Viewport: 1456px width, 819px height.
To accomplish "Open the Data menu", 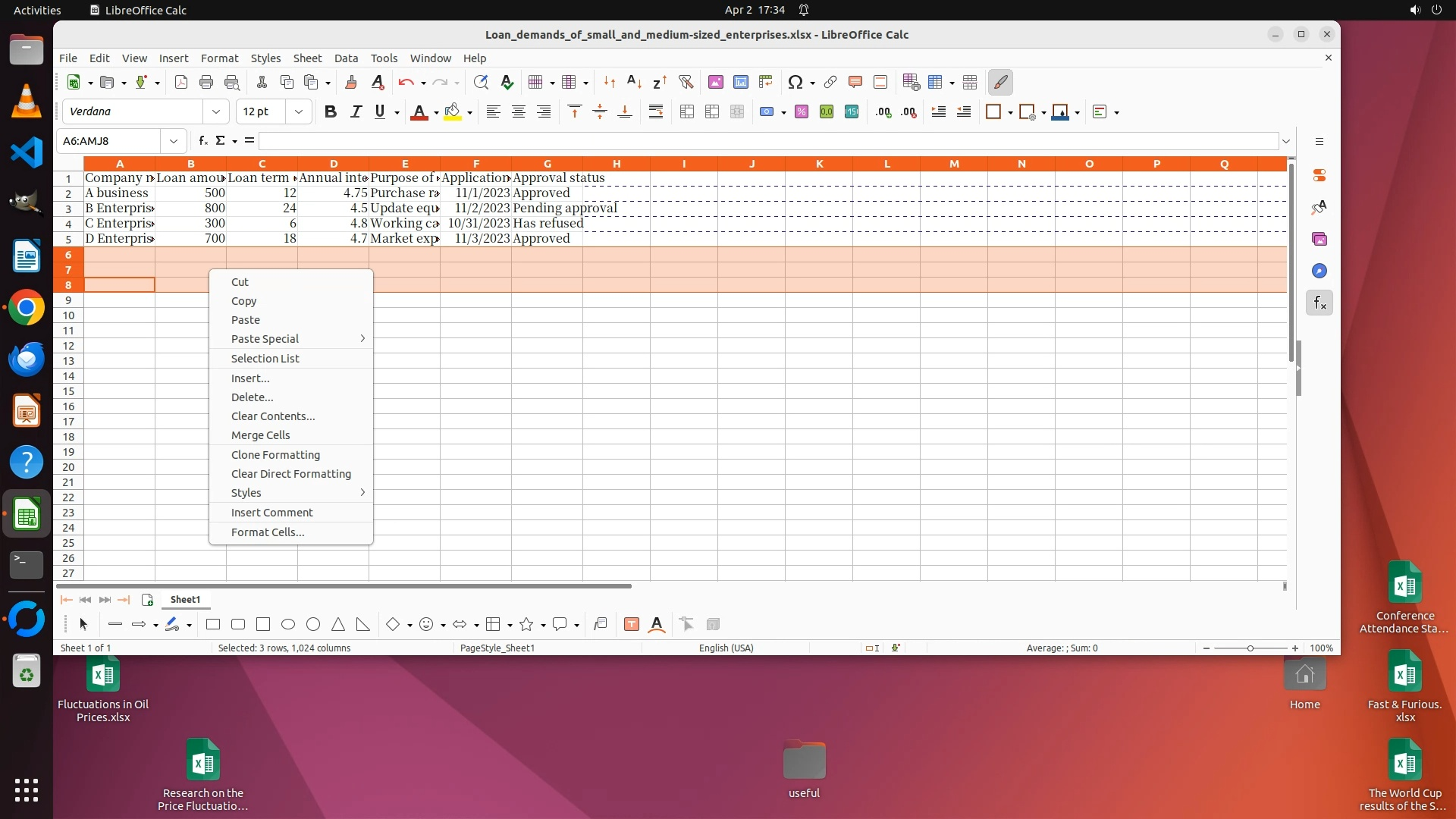I will click(346, 58).
